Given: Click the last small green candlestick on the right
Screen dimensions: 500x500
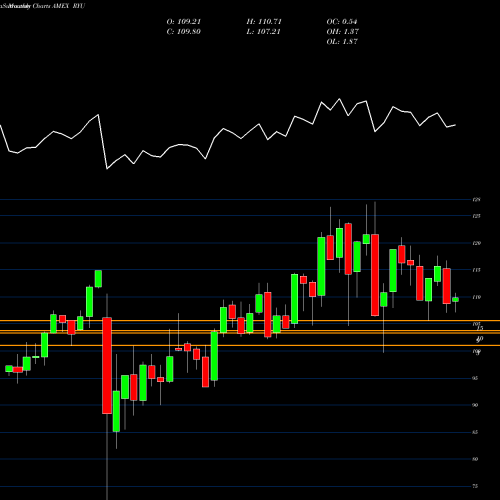Looking at the screenshot, I should tap(455, 300).
